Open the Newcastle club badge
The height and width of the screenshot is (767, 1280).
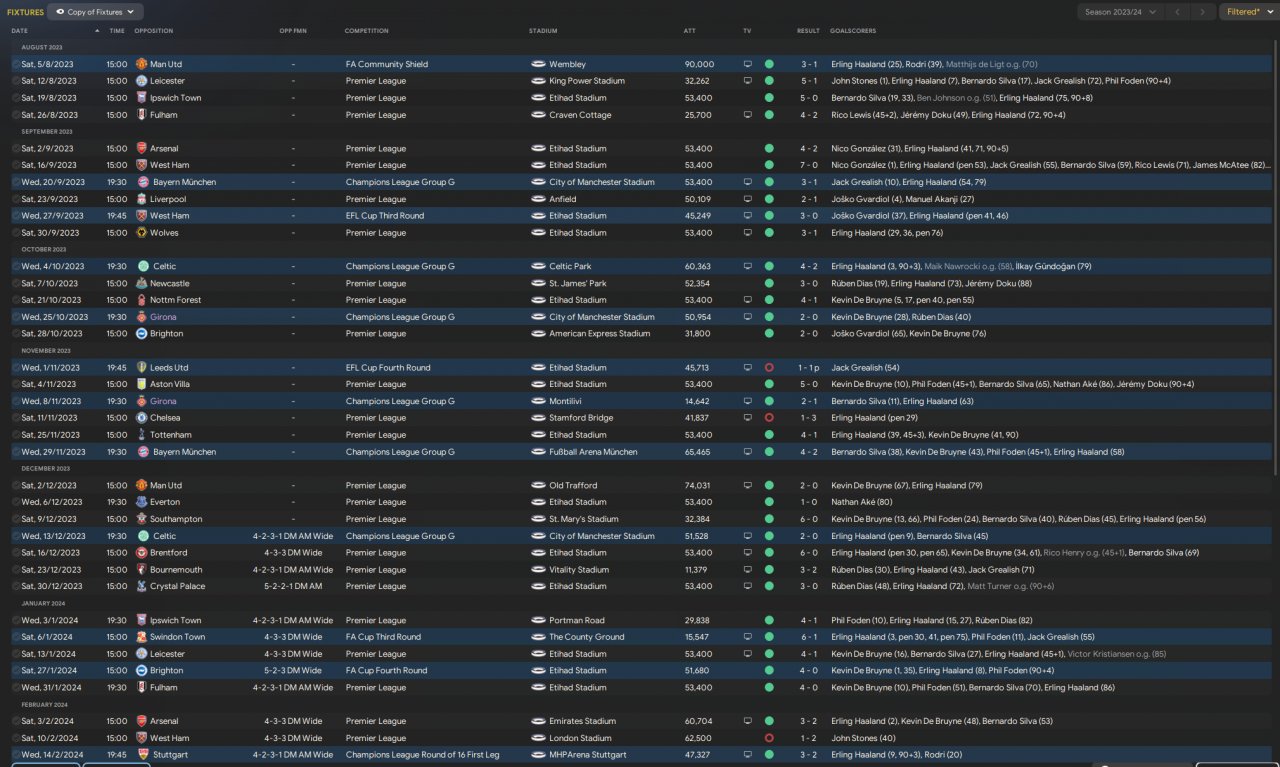pyautogui.click(x=142, y=284)
